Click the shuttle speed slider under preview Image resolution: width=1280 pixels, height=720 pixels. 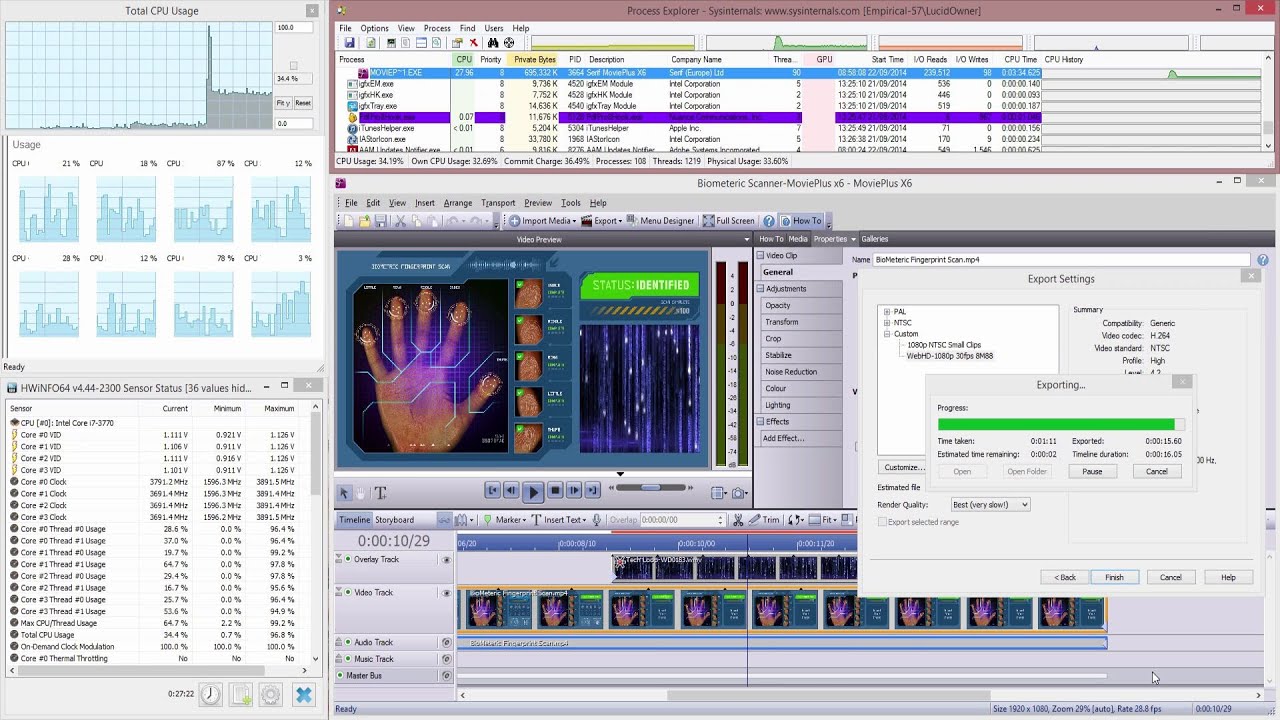tap(651, 488)
